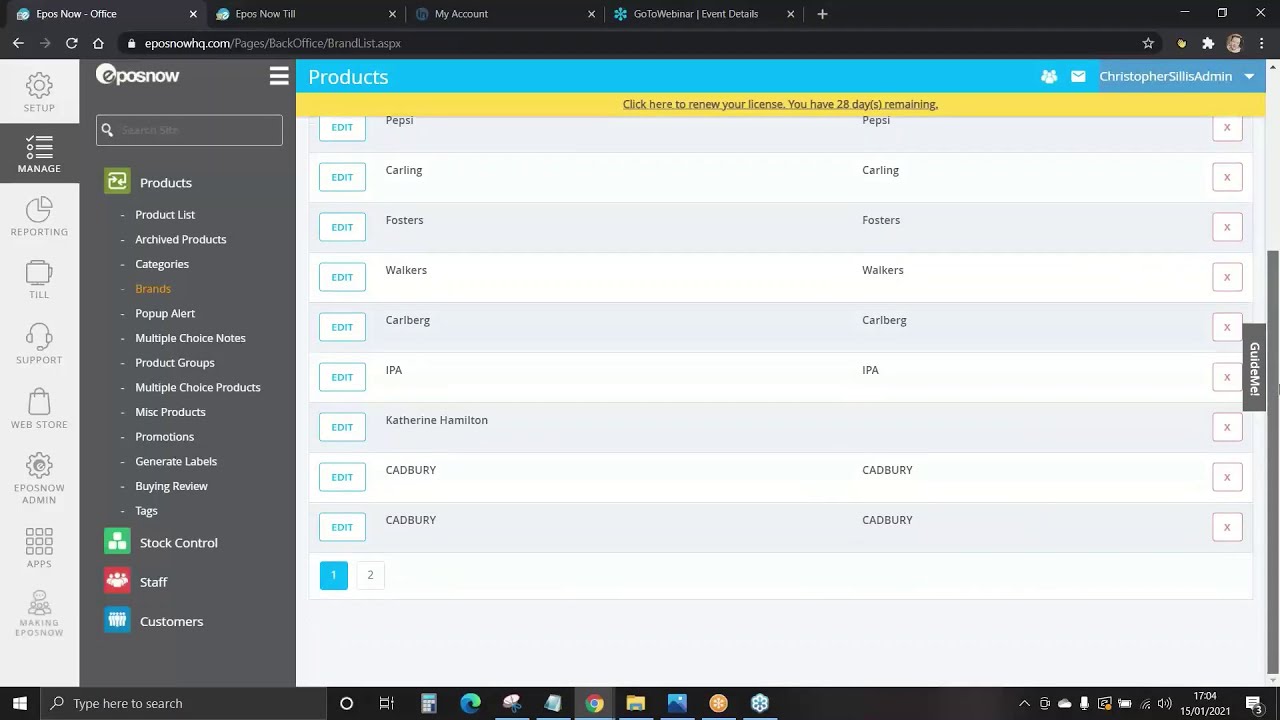Open Promotions in the sidebar
Image resolution: width=1280 pixels, height=720 pixels.
[x=165, y=437]
